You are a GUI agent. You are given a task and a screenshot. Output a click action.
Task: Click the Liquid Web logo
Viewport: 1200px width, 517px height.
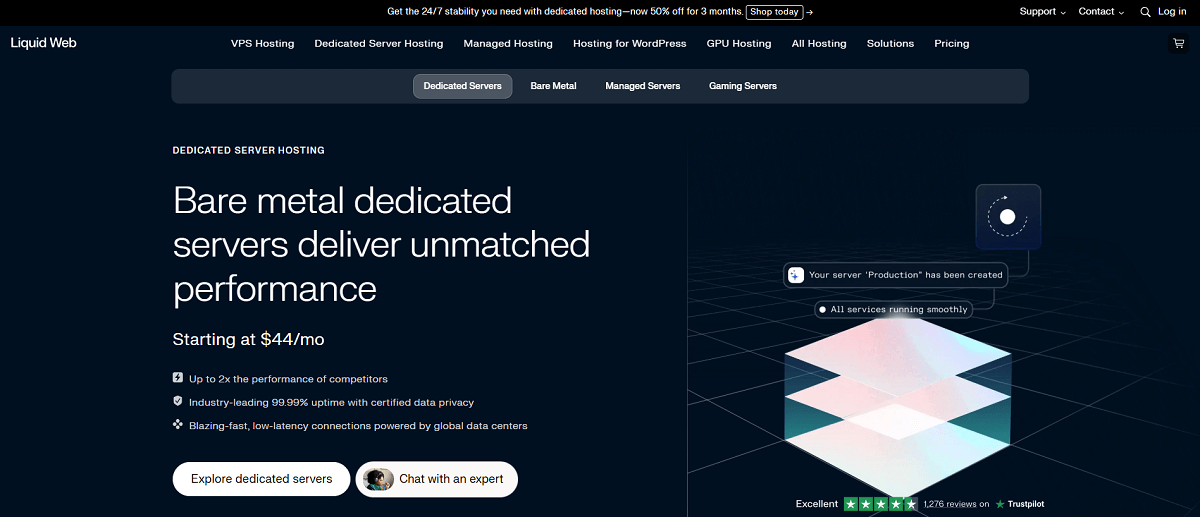43,43
